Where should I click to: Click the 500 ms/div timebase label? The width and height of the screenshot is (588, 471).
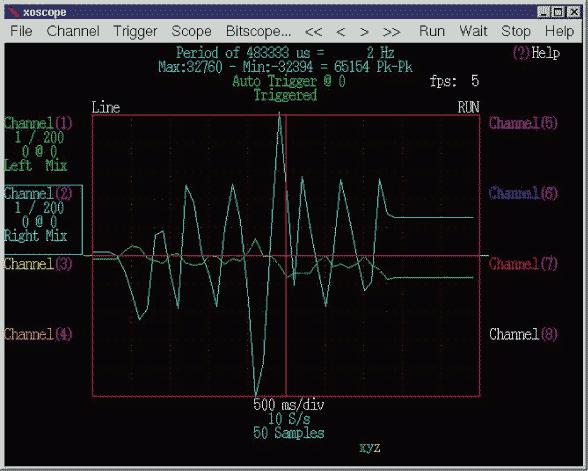tap(289, 405)
